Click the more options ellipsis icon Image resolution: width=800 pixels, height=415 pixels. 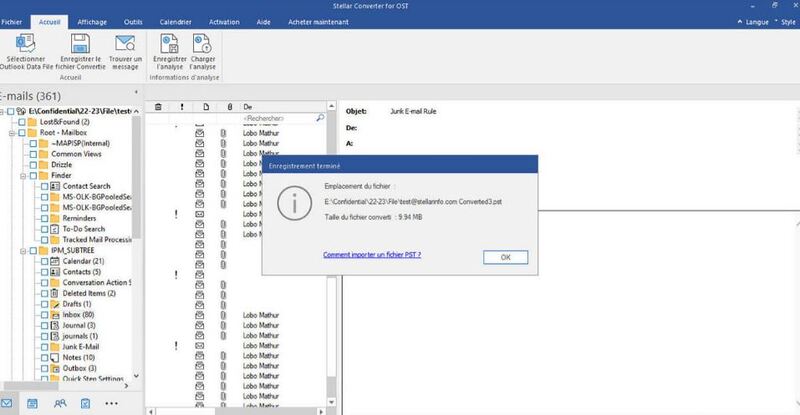(111, 403)
